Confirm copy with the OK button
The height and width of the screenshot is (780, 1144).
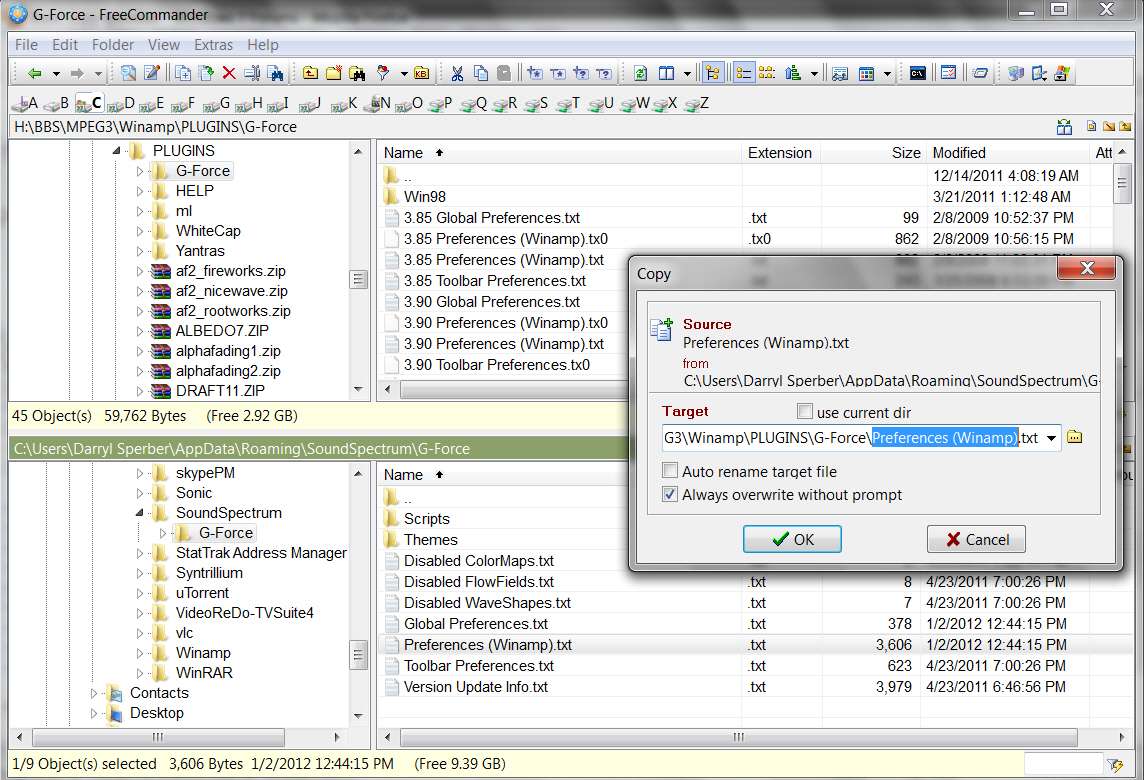pyautogui.click(x=792, y=539)
